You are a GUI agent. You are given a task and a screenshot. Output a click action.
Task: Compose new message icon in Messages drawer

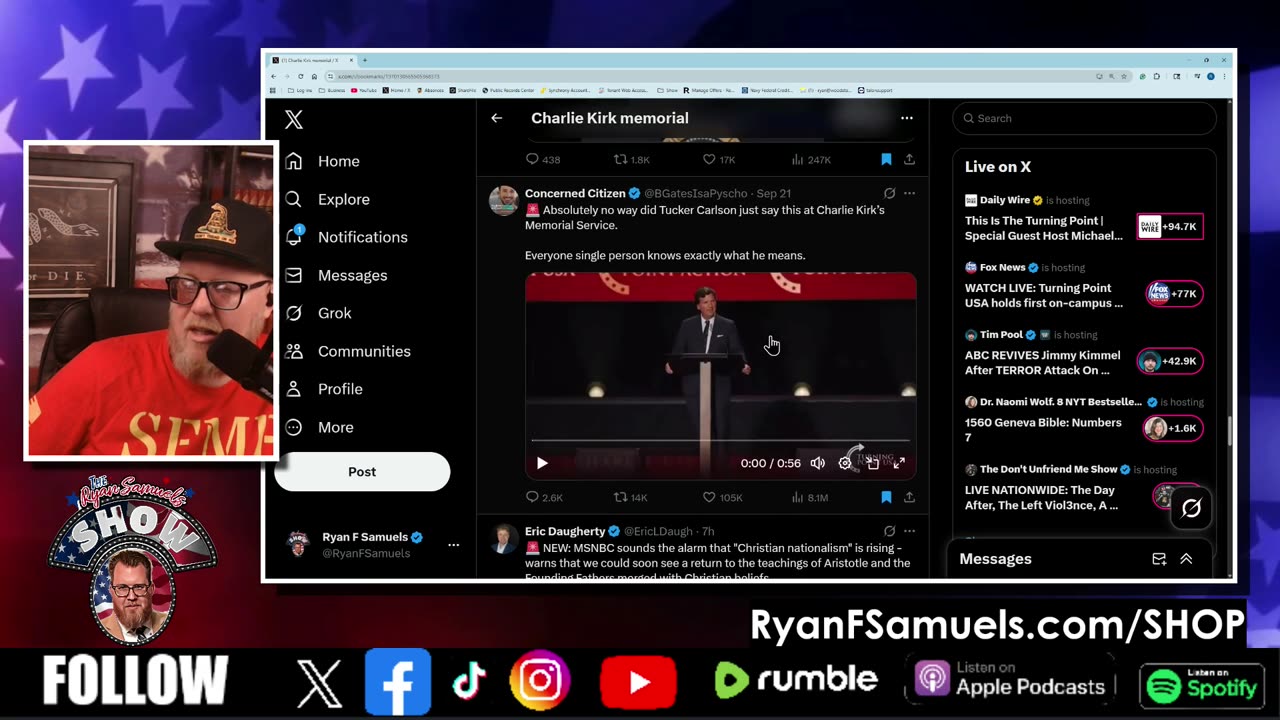[x=1159, y=559]
